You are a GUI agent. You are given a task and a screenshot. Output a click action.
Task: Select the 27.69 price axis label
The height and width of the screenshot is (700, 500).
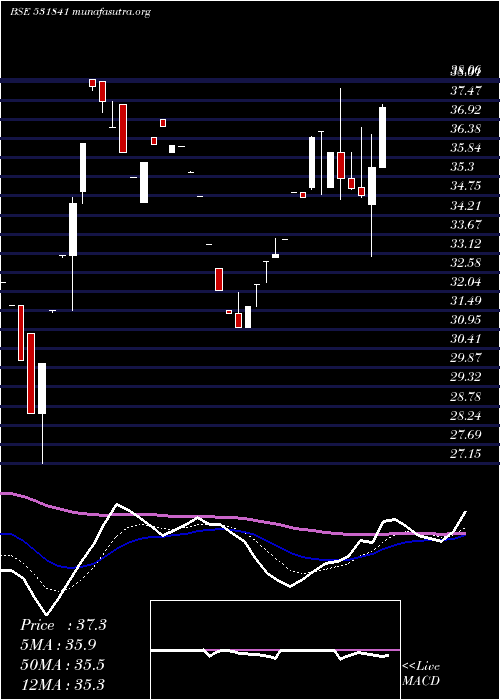click(x=466, y=434)
